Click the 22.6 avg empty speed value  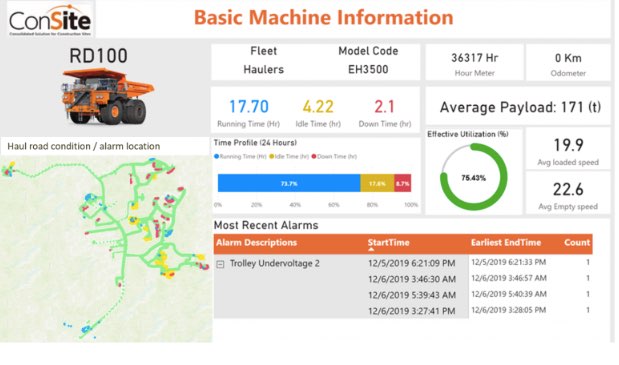click(568, 189)
